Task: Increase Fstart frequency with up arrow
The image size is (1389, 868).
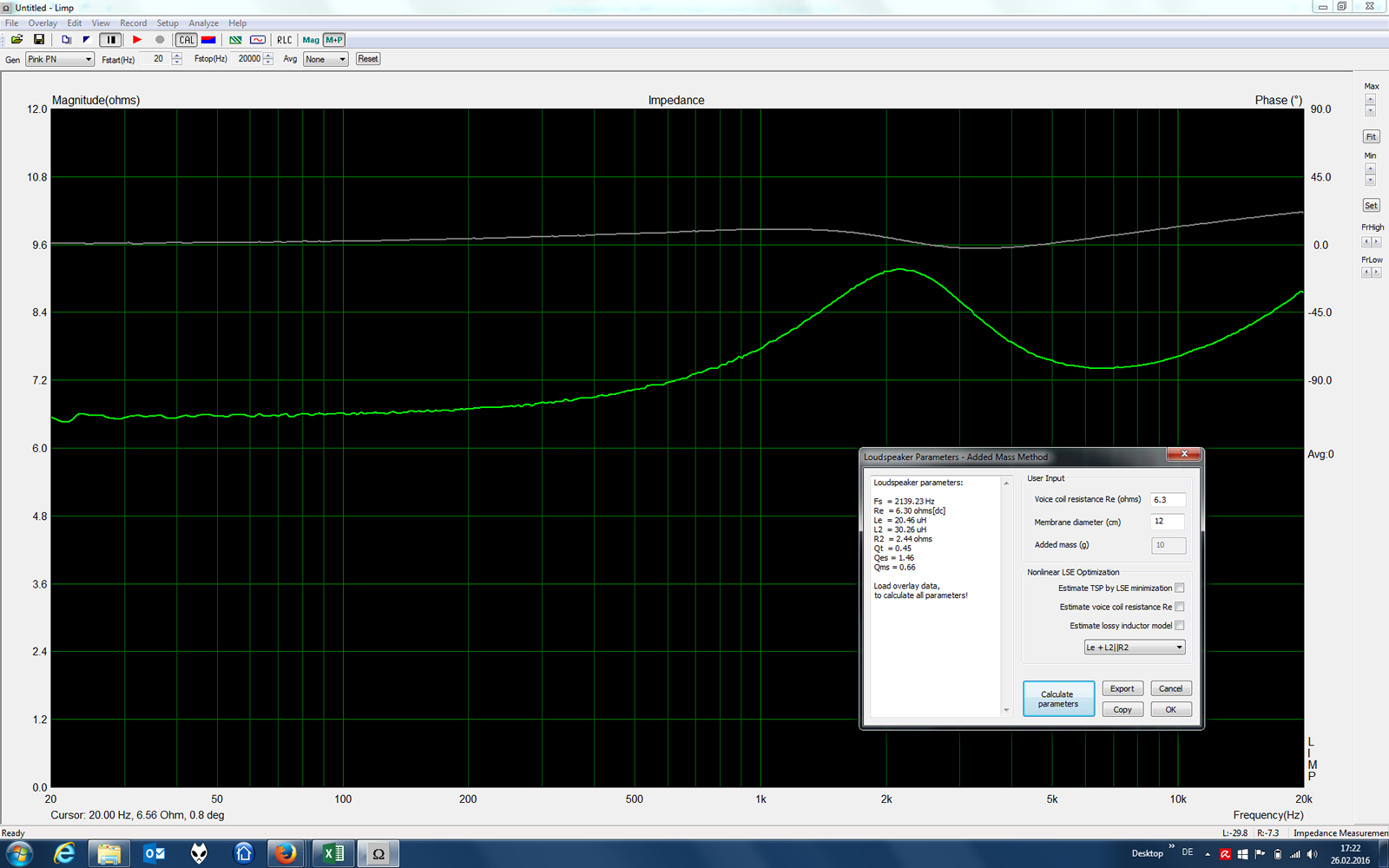Action: [x=177, y=56]
